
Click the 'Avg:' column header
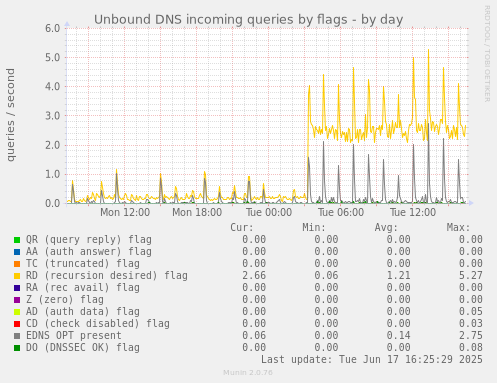386,228
